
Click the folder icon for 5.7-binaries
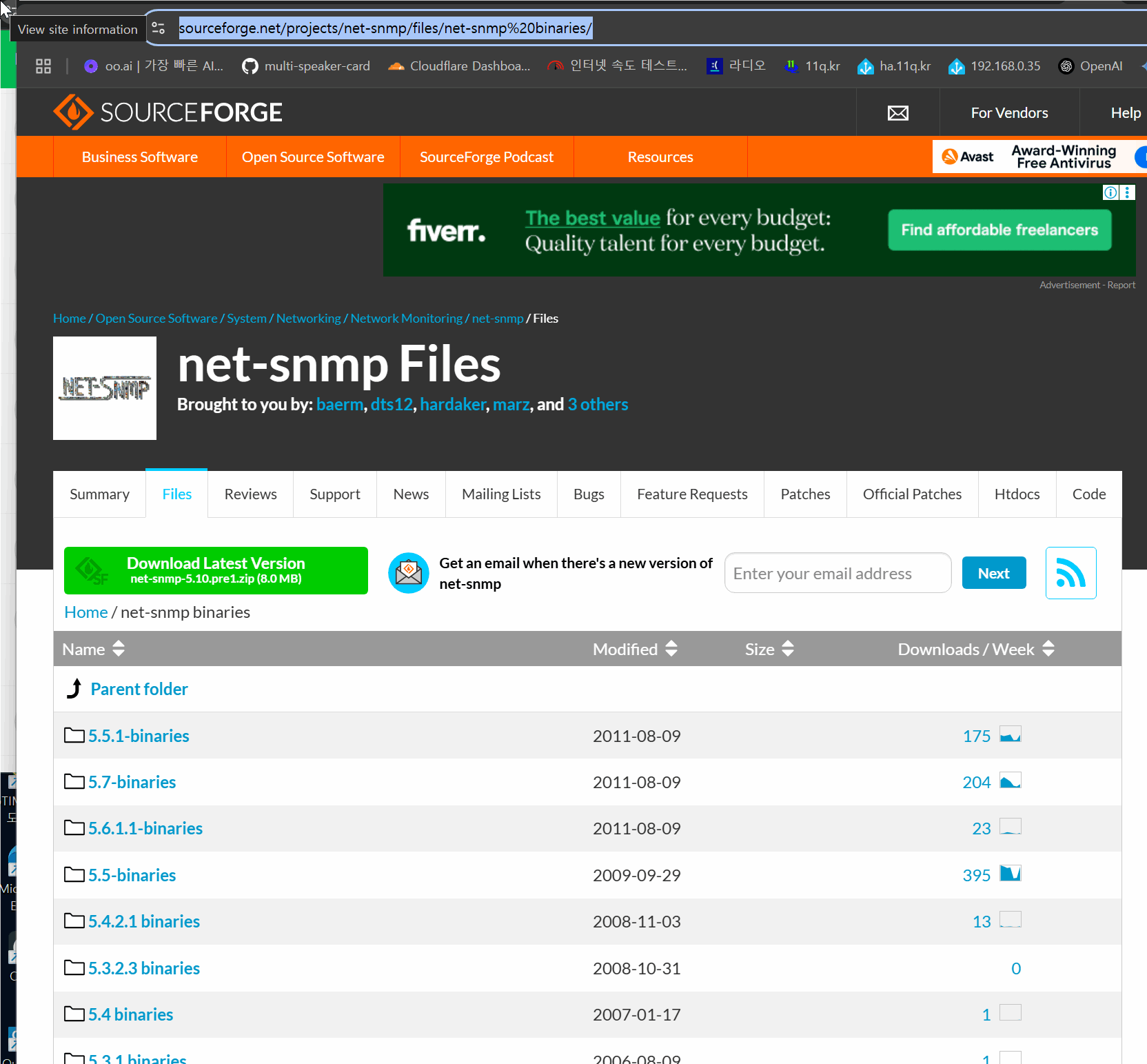pyautogui.click(x=74, y=781)
